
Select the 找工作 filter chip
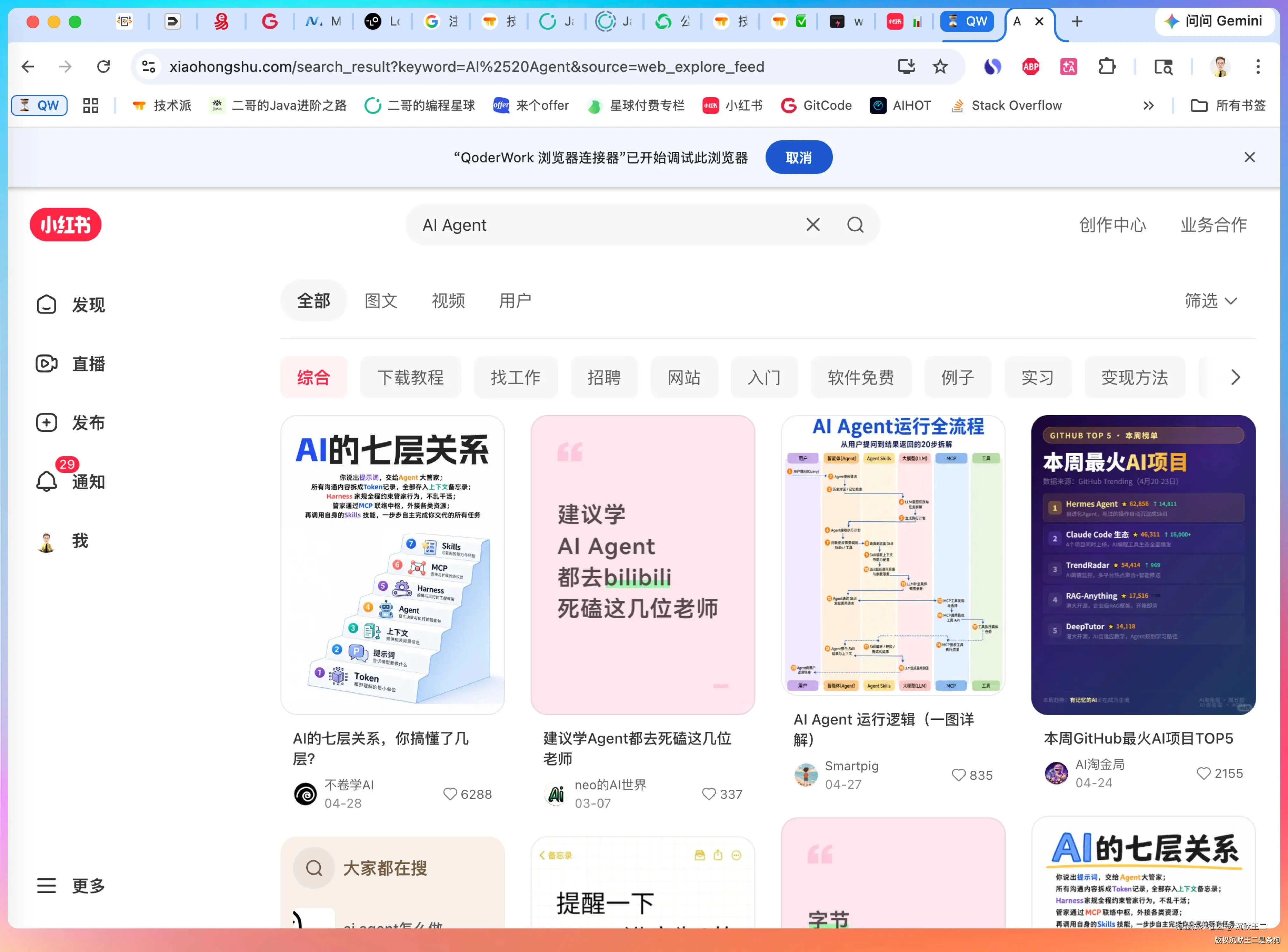tap(516, 377)
